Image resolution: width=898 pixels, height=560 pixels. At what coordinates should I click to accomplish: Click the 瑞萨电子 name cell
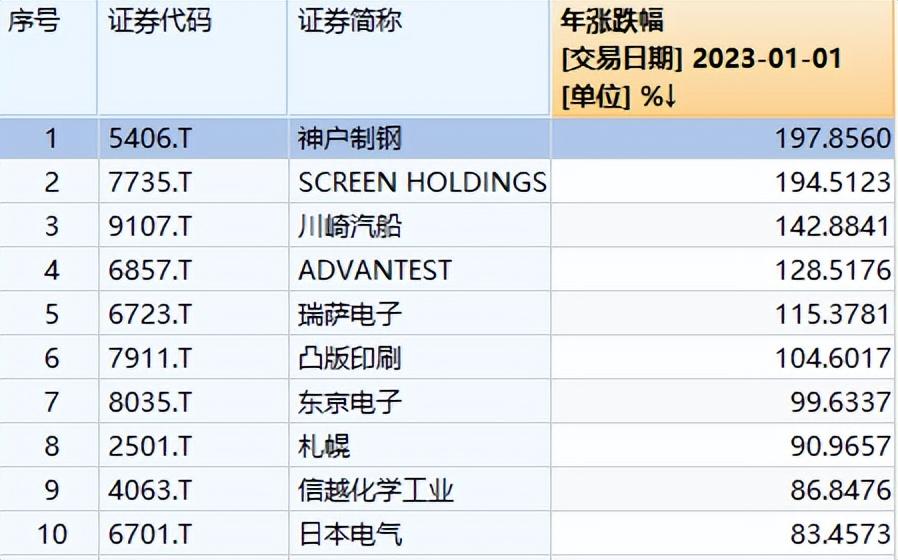pyautogui.click(x=350, y=314)
